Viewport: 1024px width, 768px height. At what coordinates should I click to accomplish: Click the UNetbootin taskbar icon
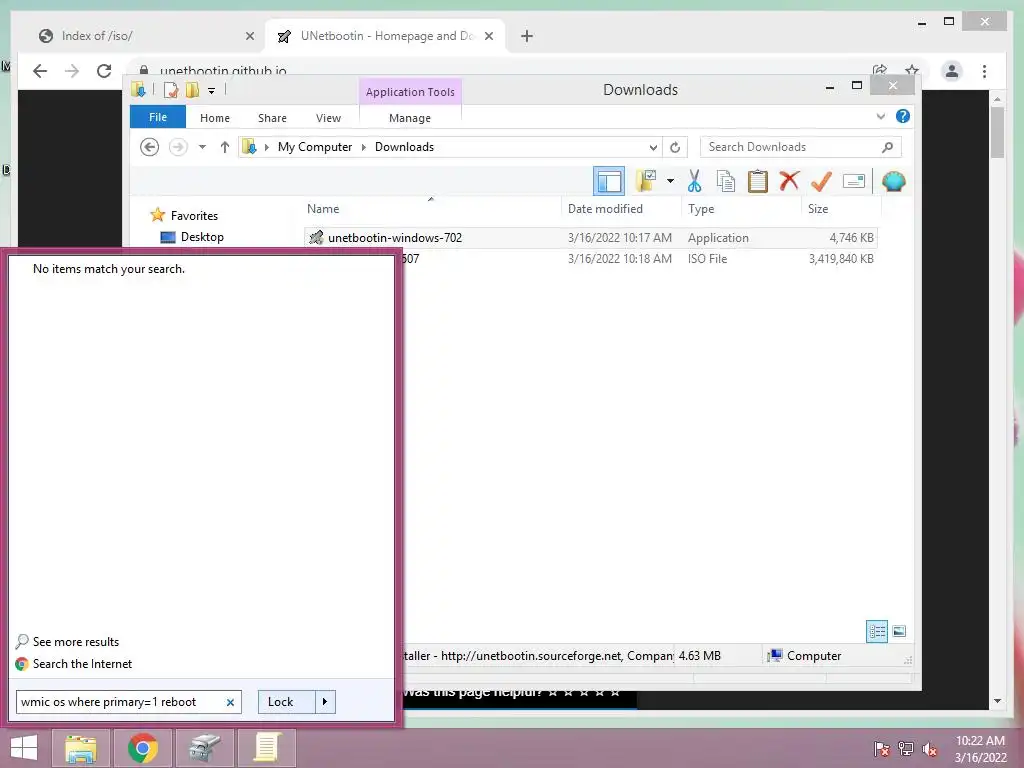point(205,748)
